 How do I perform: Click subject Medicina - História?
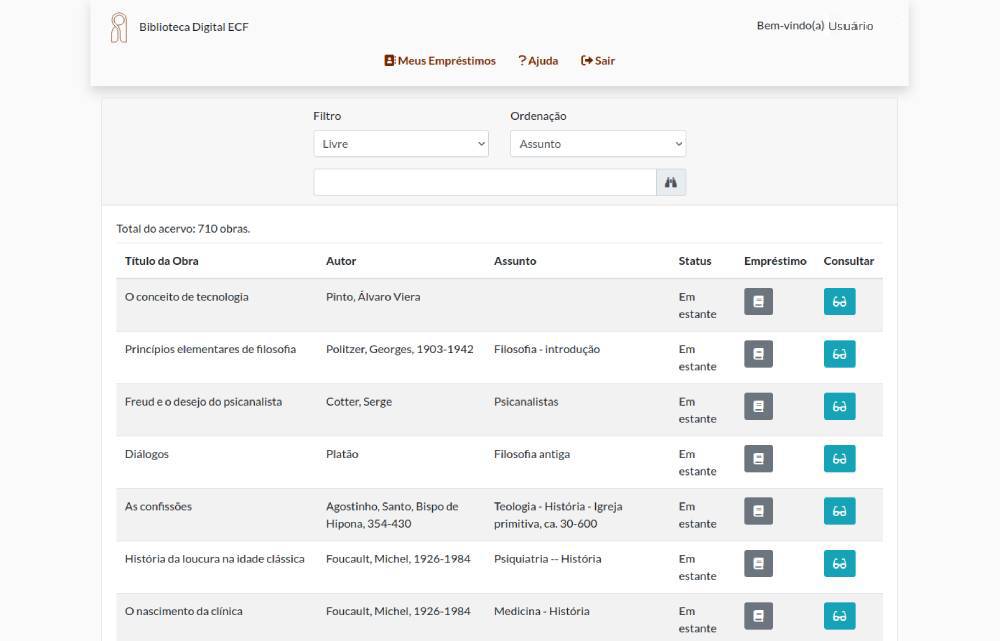coord(541,611)
